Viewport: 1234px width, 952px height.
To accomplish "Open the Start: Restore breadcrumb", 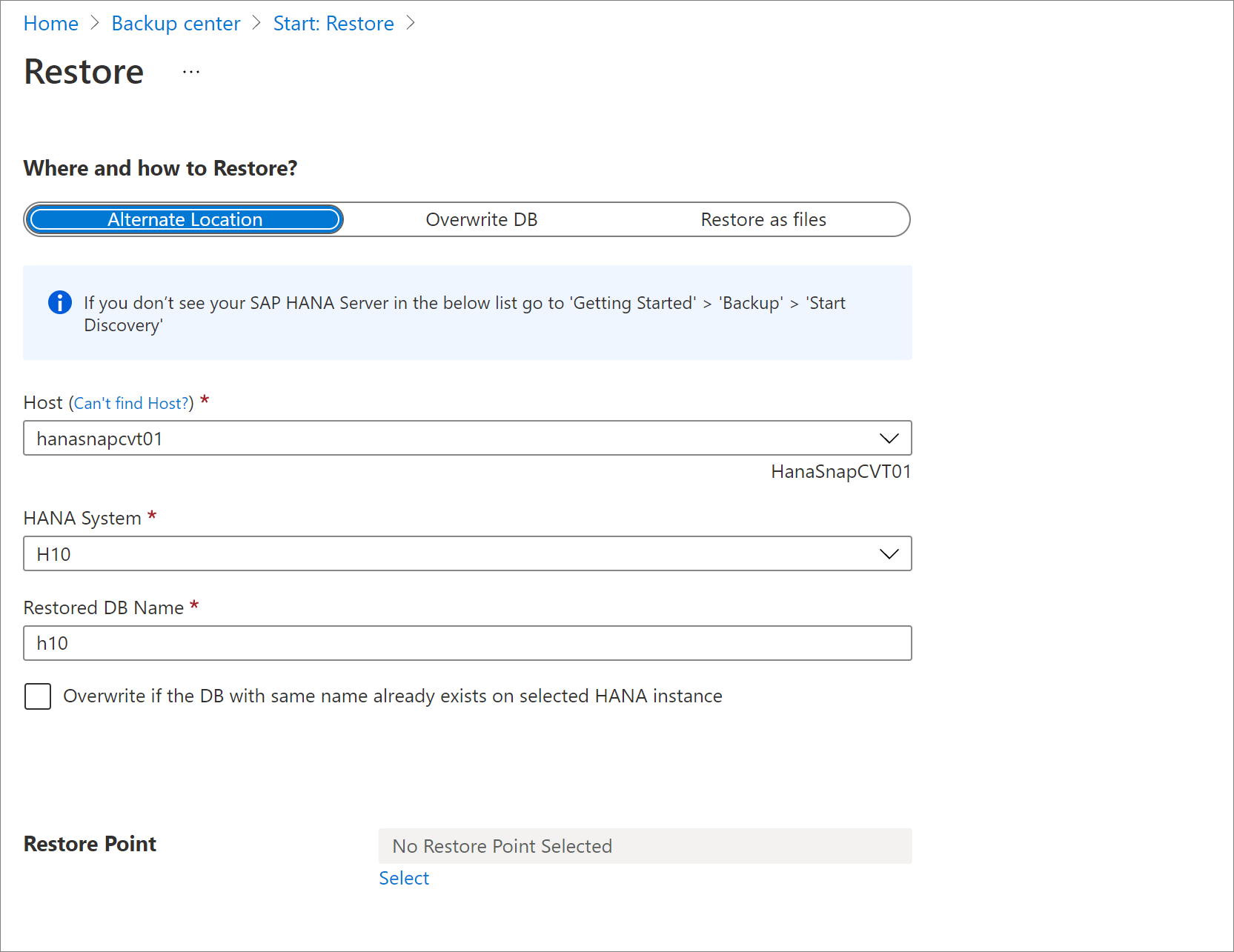I will tap(333, 23).
